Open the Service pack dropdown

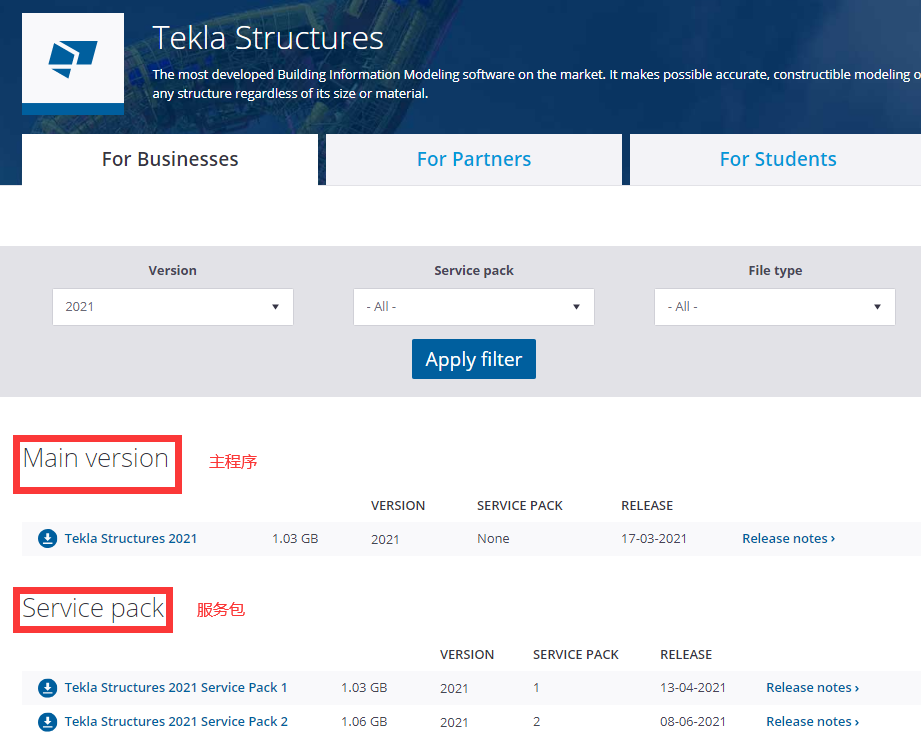(x=473, y=306)
